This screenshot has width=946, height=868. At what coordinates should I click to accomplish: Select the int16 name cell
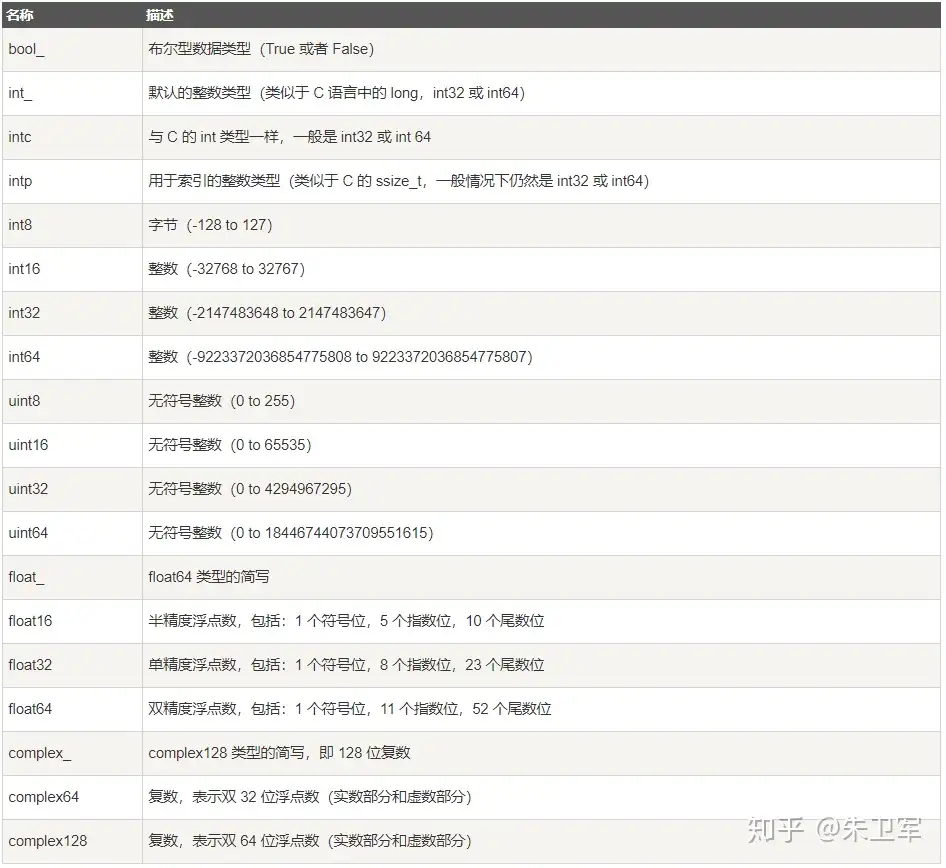[x=72, y=270]
